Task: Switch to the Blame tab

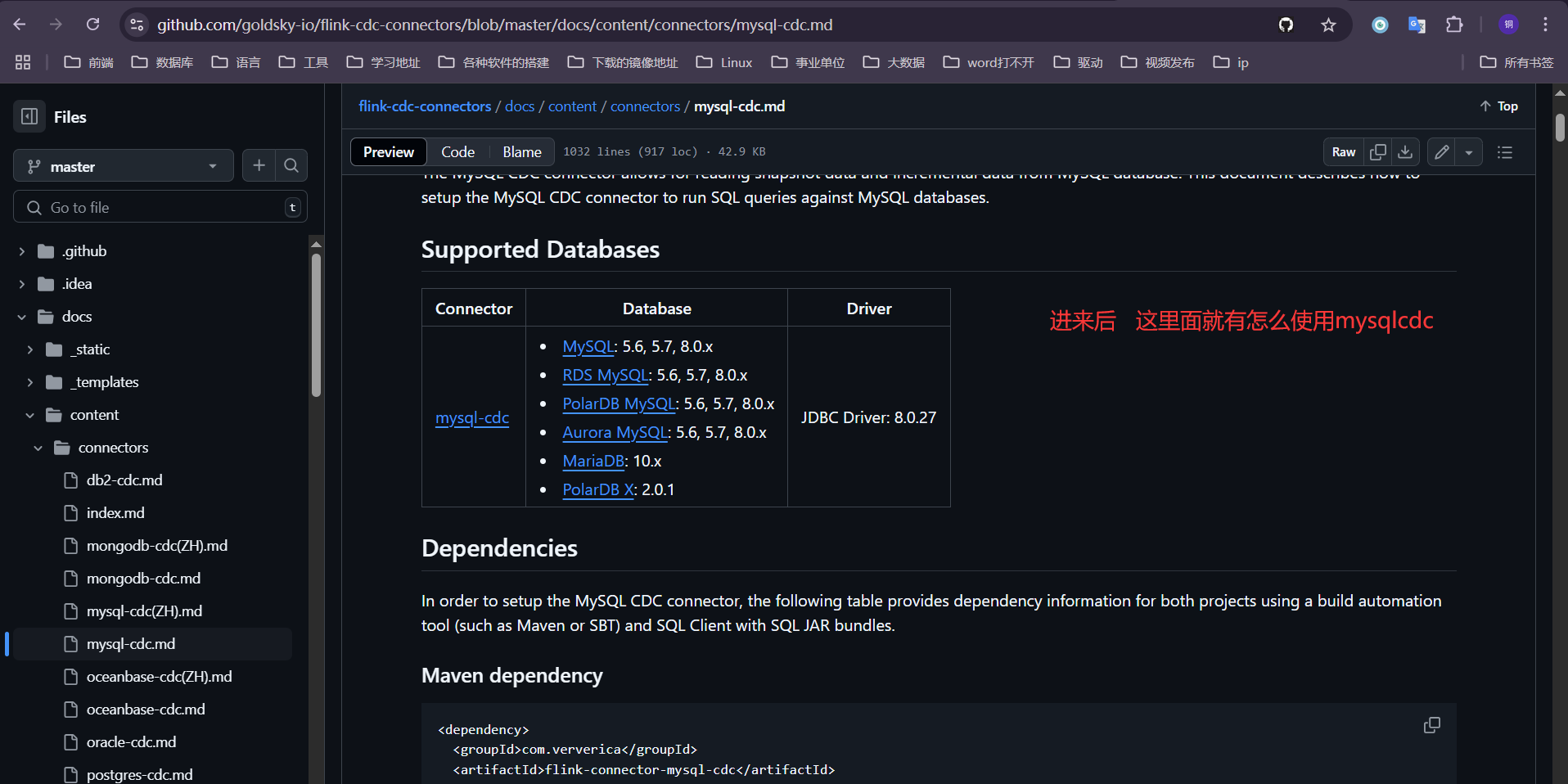Action: tap(521, 151)
